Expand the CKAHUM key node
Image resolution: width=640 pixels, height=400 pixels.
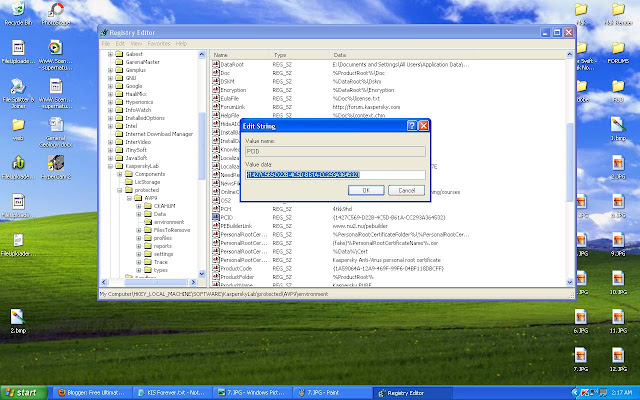(x=139, y=206)
